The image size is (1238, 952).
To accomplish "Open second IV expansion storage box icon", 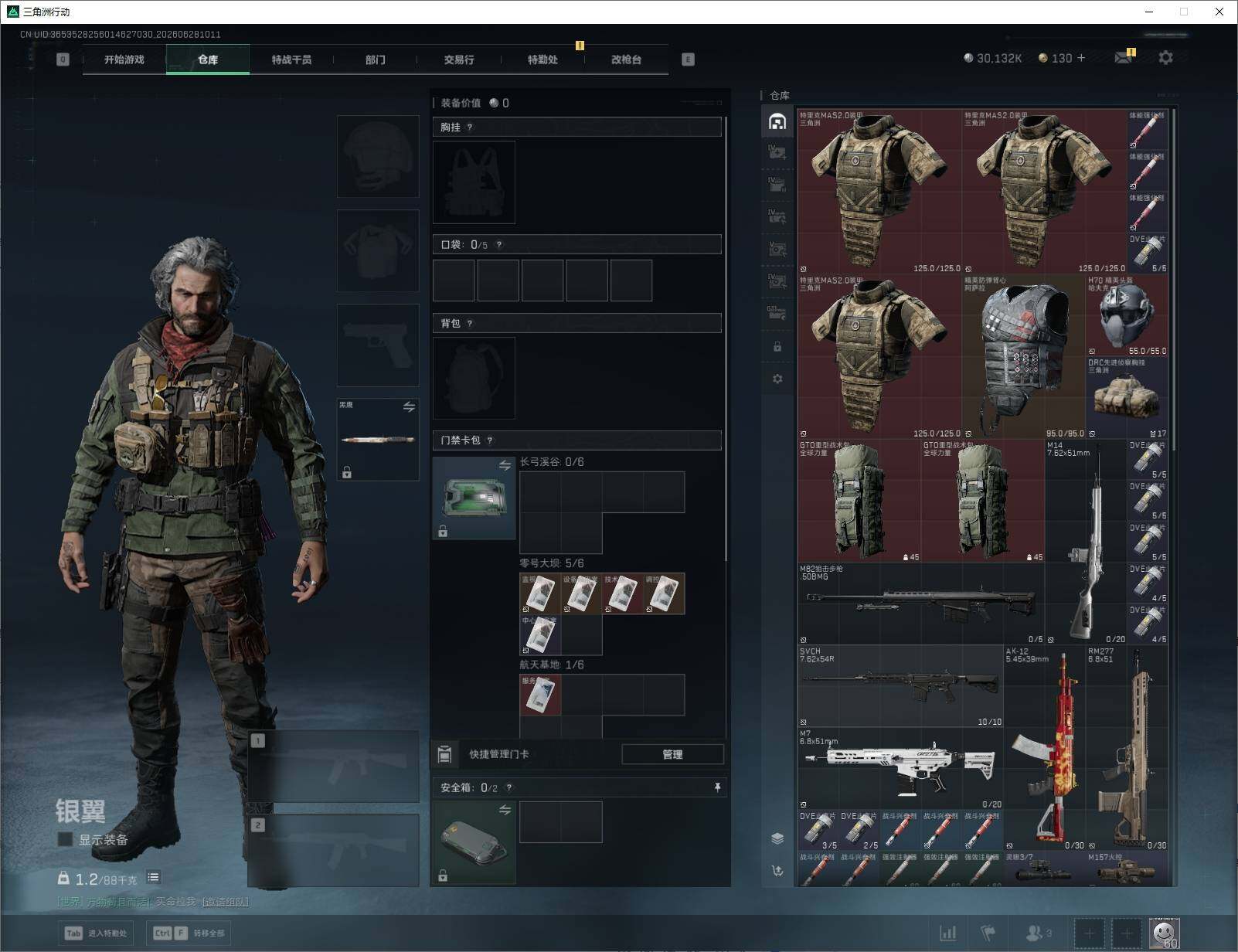I will 777,184.
